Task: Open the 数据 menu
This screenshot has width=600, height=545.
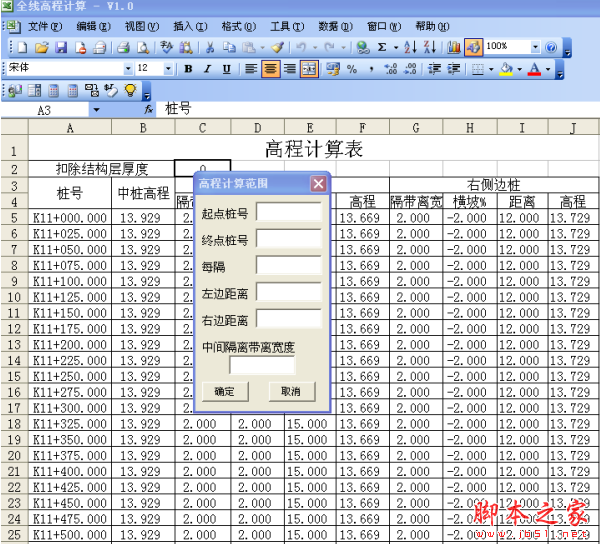Action: coord(334,26)
